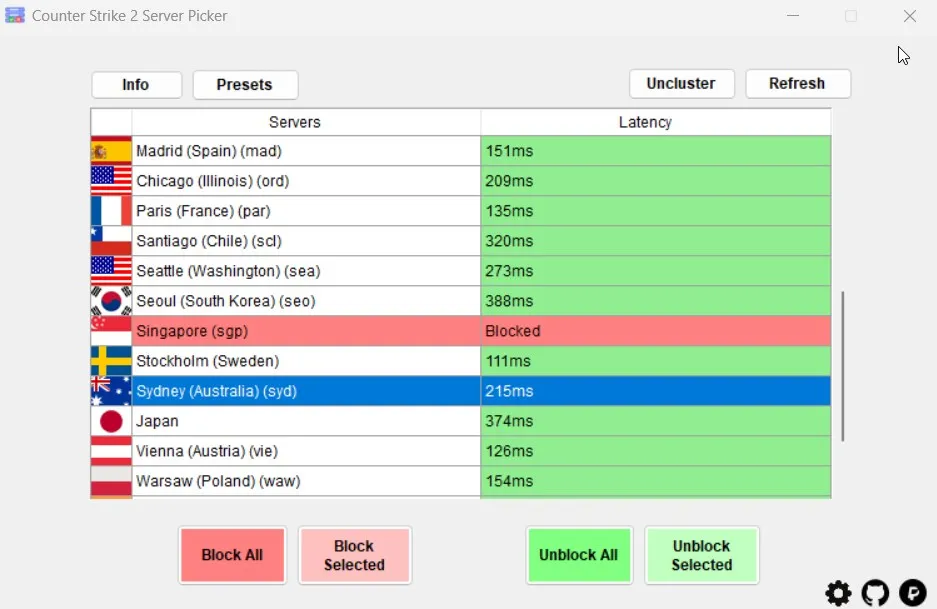Minimize the Server Picker window
This screenshot has width=937, height=609.
pos(793,16)
